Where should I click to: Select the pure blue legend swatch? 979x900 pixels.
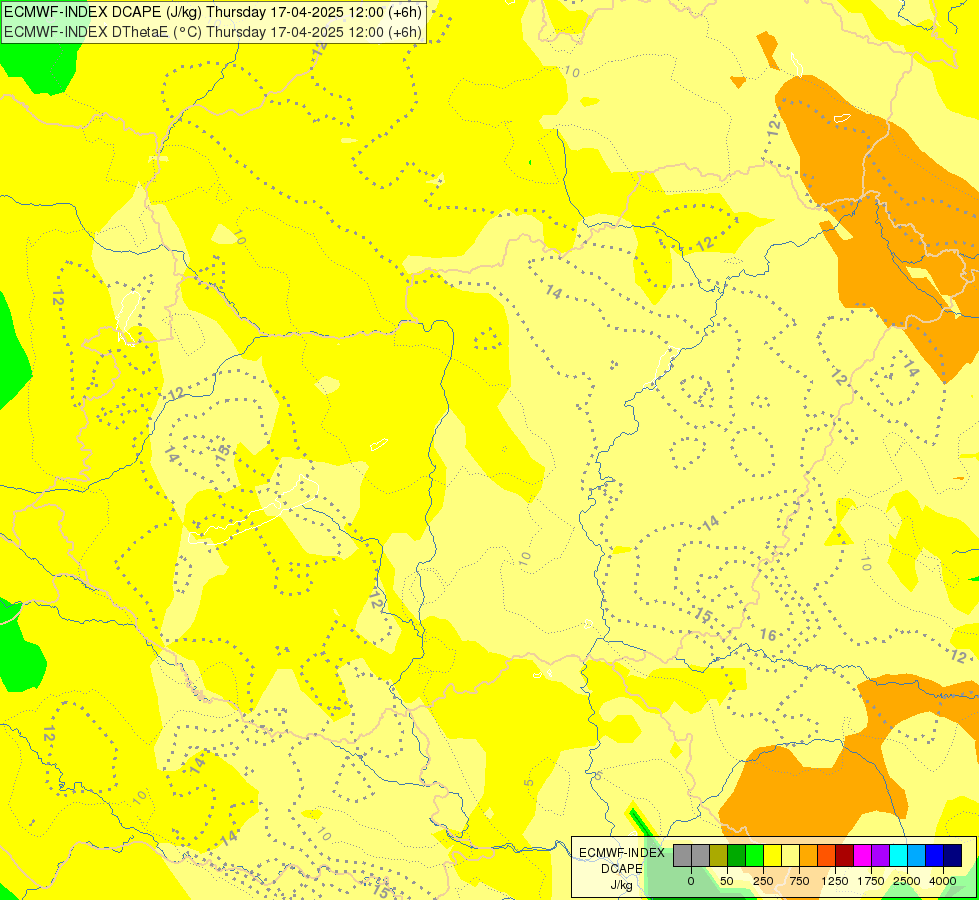click(x=935, y=856)
